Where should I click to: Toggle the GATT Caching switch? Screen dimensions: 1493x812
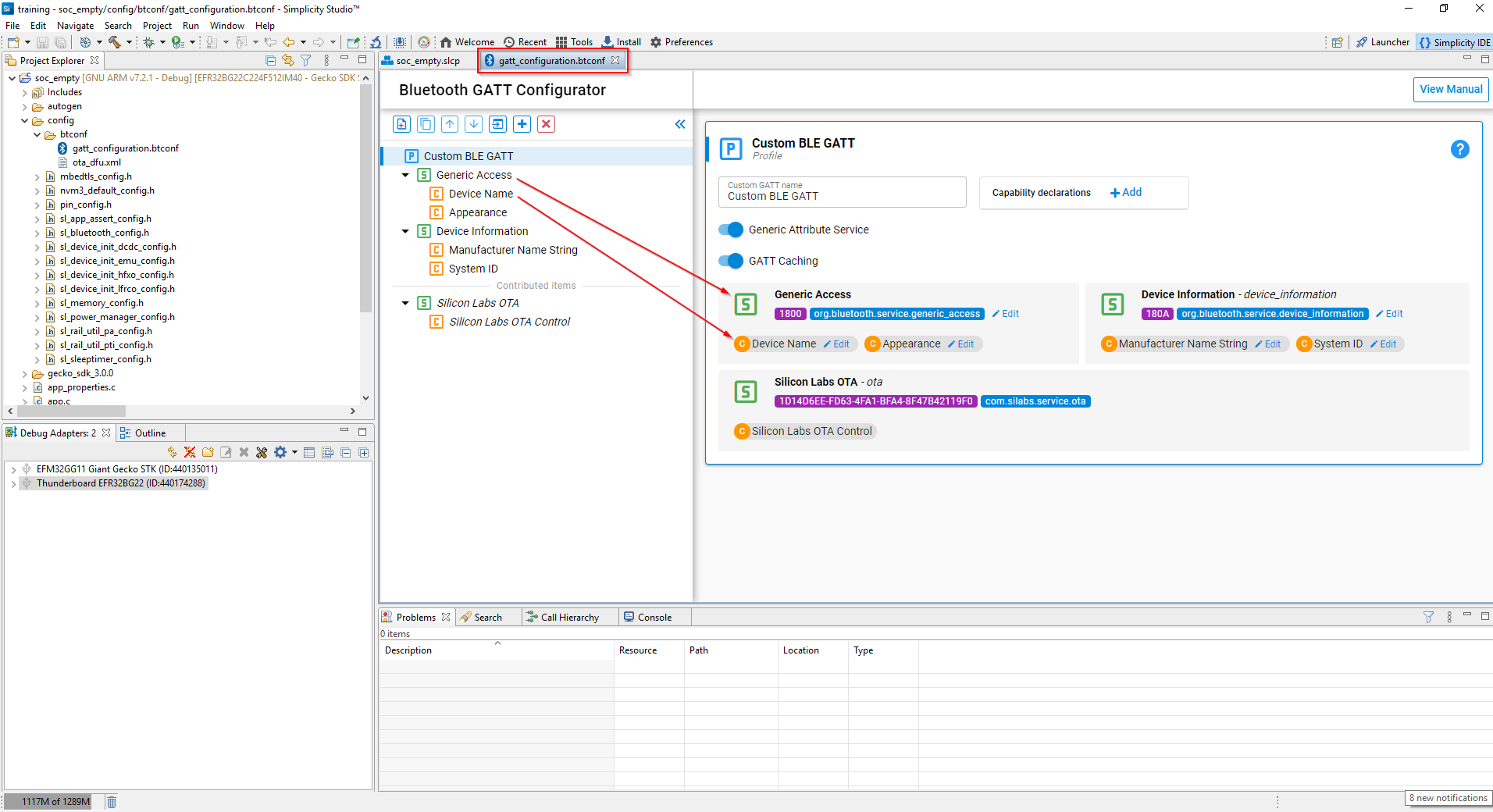(731, 261)
